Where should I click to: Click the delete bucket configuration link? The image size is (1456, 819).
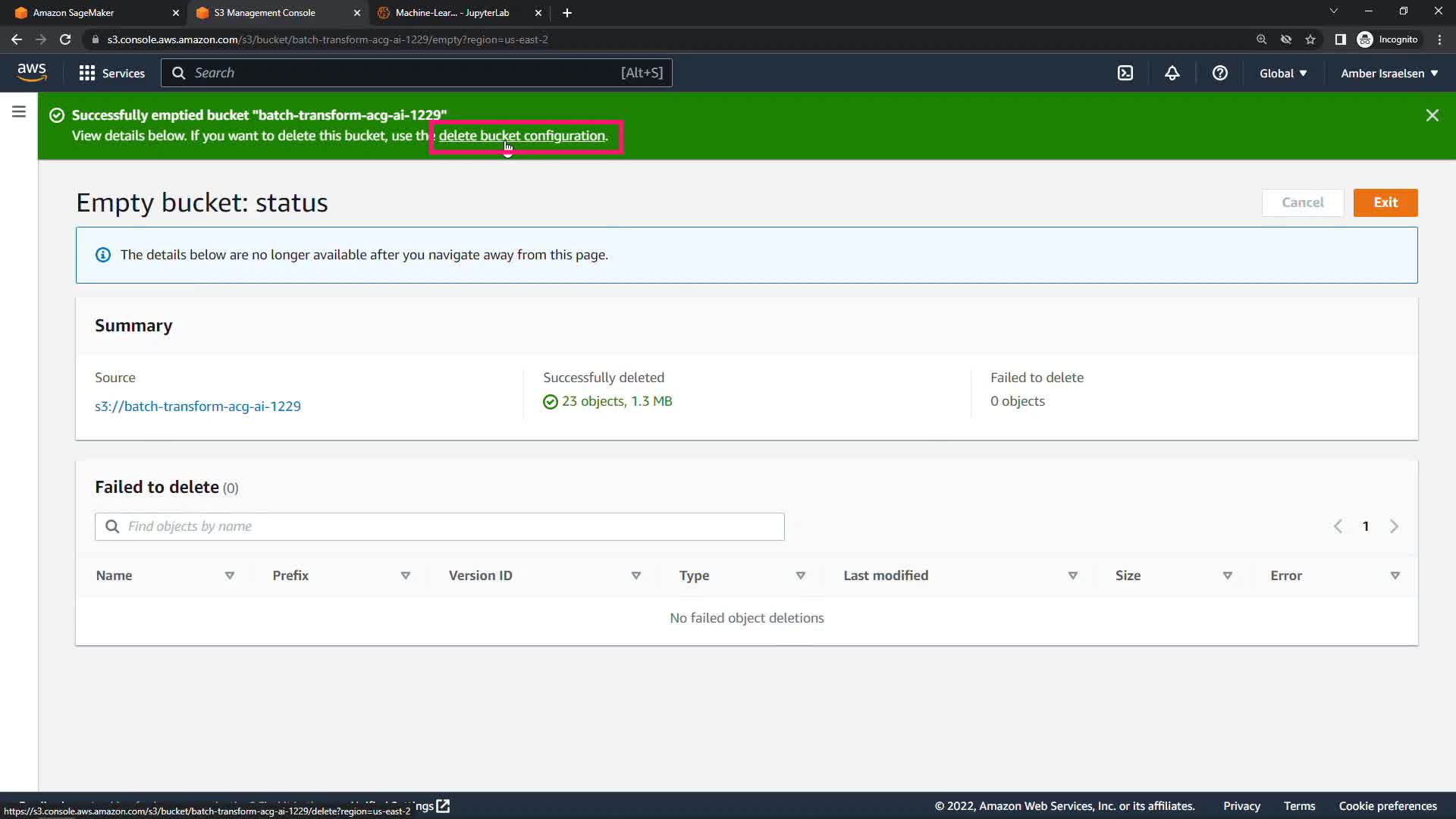click(x=522, y=136)
